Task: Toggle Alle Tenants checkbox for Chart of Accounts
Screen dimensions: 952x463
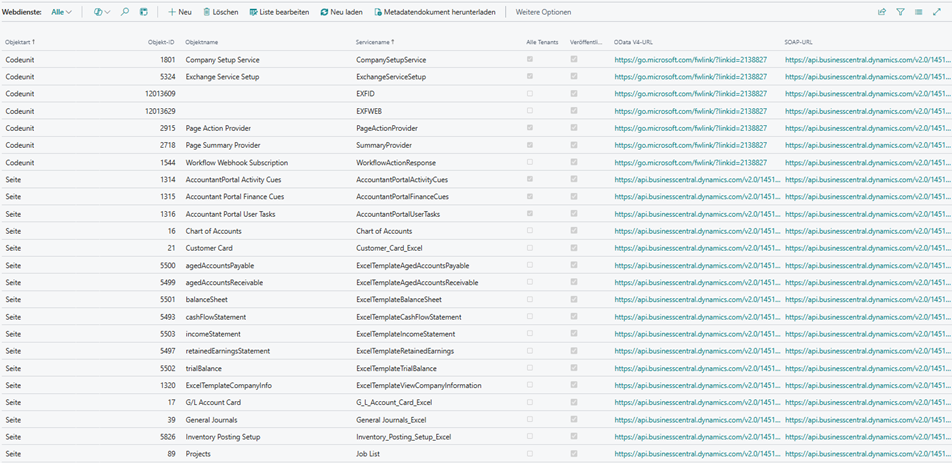Action: pos(530,231)
